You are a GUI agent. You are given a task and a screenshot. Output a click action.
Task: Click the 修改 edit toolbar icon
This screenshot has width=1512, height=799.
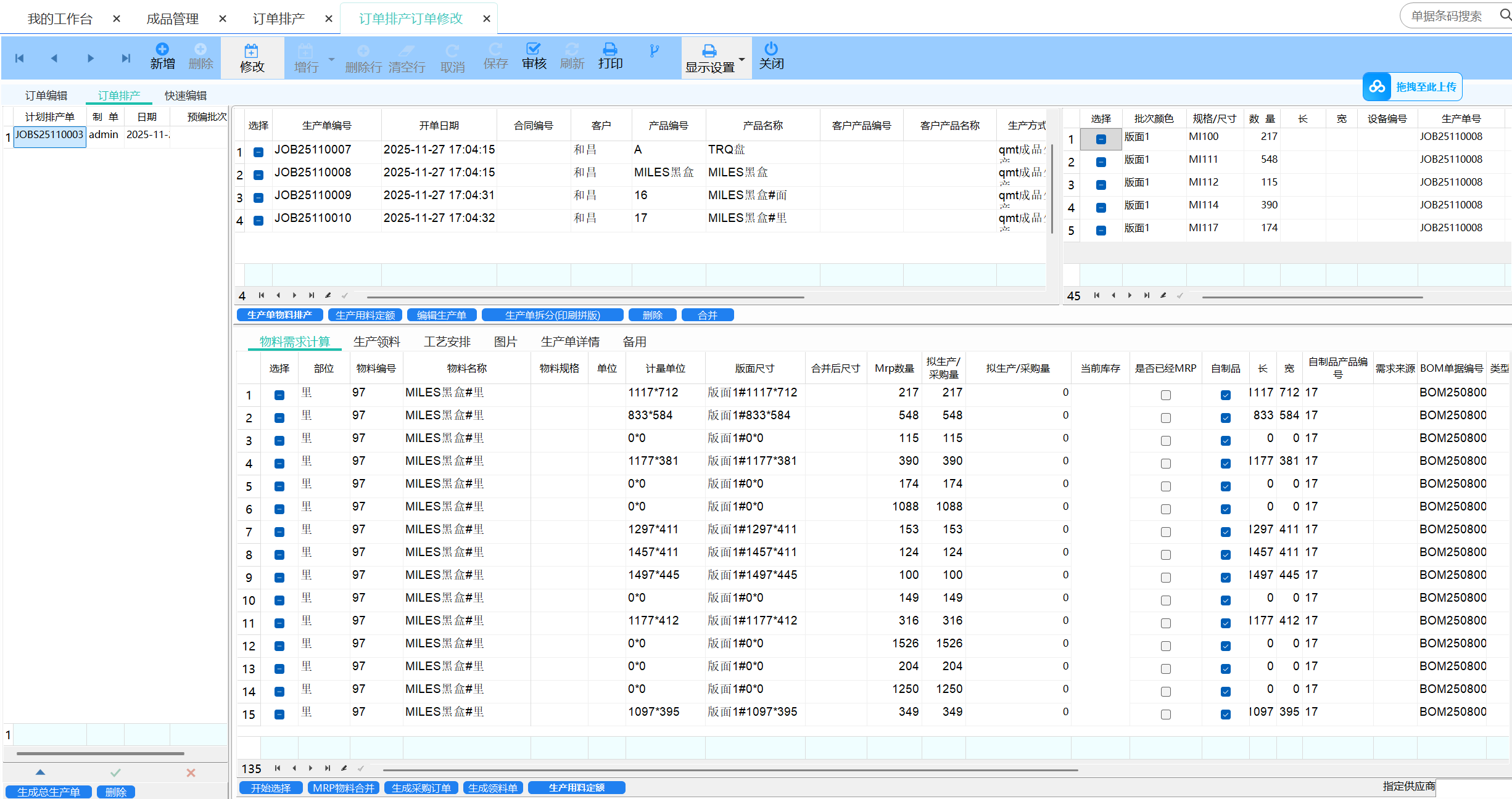tap(252, 51)
